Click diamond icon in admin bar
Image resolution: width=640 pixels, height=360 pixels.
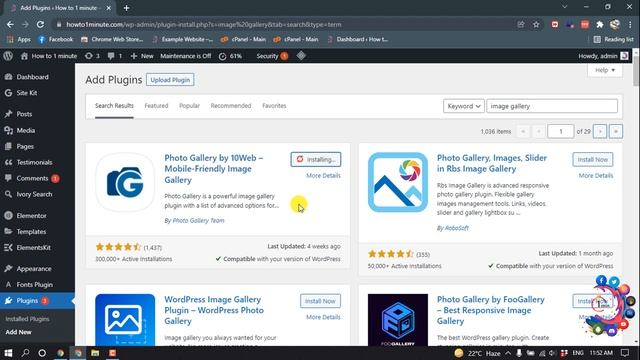(301, 56)
